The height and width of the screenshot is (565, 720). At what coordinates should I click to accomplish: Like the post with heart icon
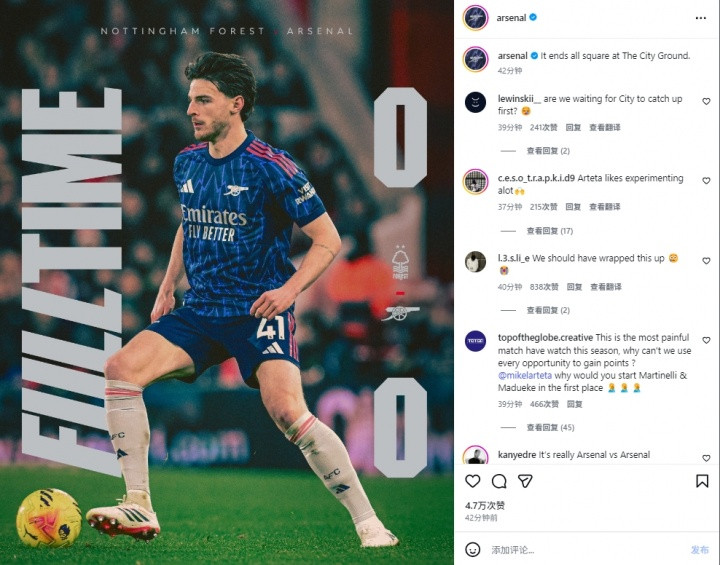click(x=472, y=481)
